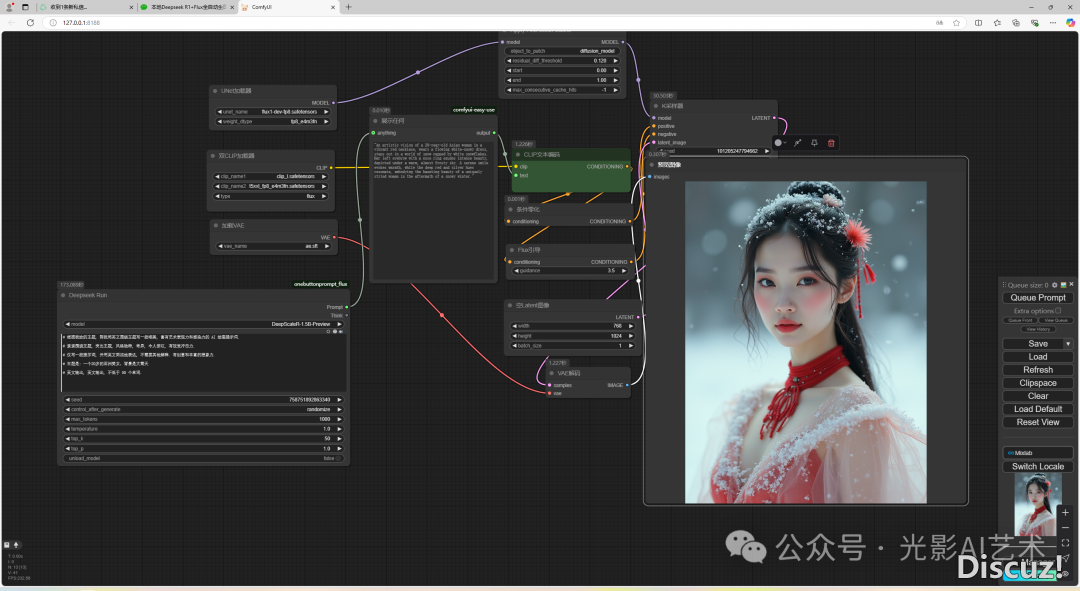The width and height of the screenshot is (1080, 591).
Task: Collapse the K采样器 node via its dot
Action: click(x=656, y=106)
